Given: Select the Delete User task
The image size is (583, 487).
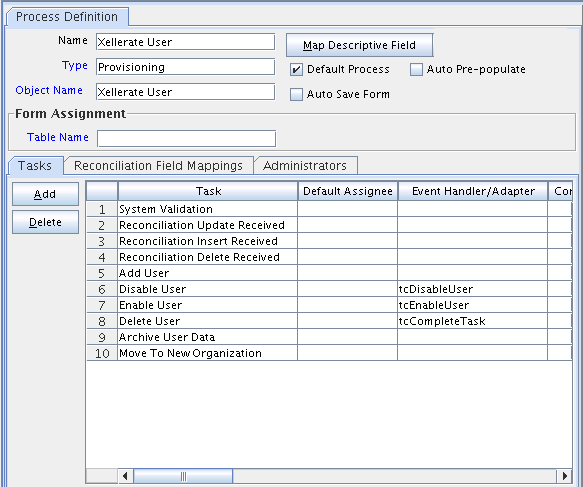Looking at the screenshot, I should (x=207, y=321).
